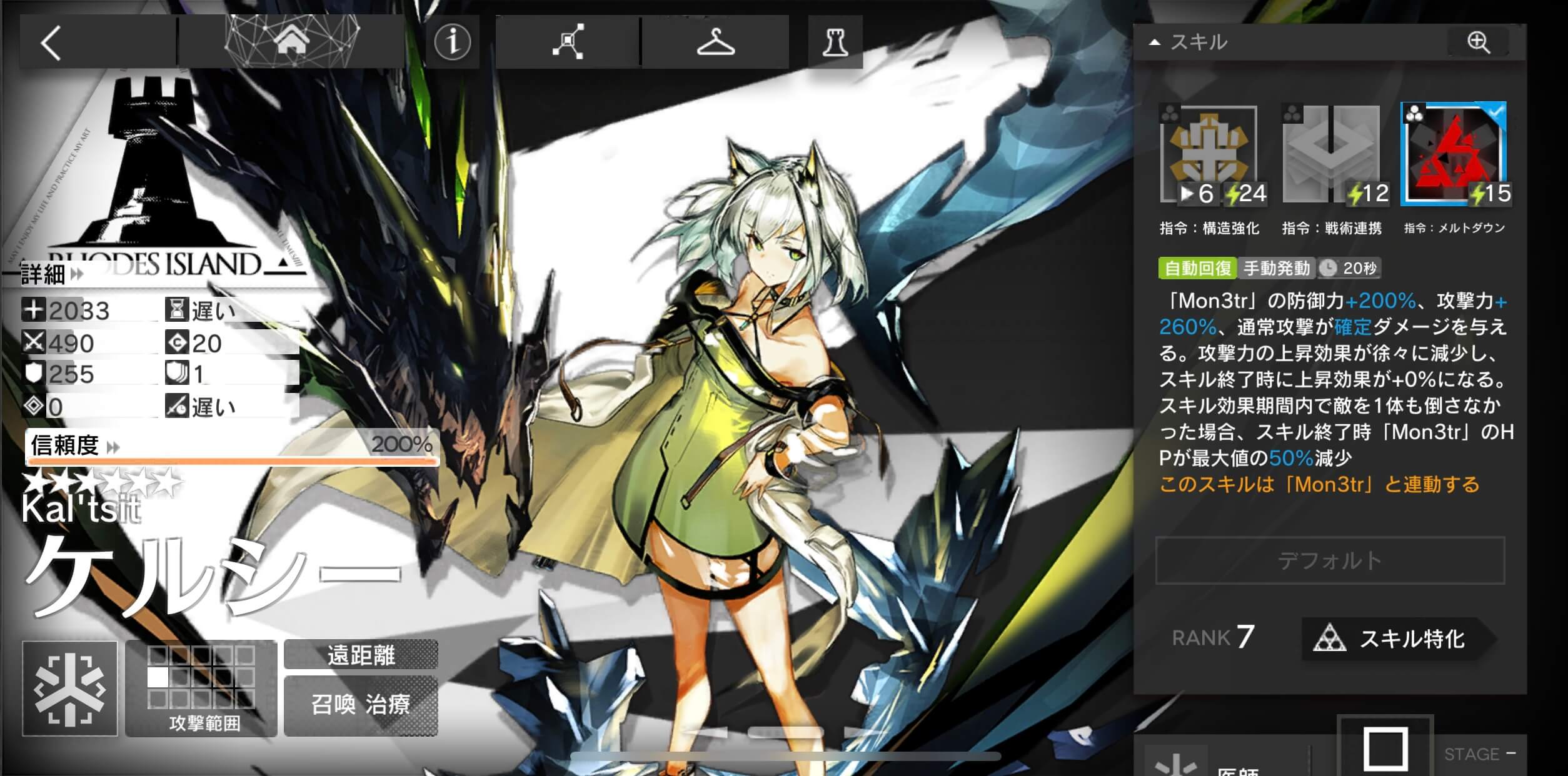
Task: Click the orange Mon3tr linkage note
Action: point(1319,484)
